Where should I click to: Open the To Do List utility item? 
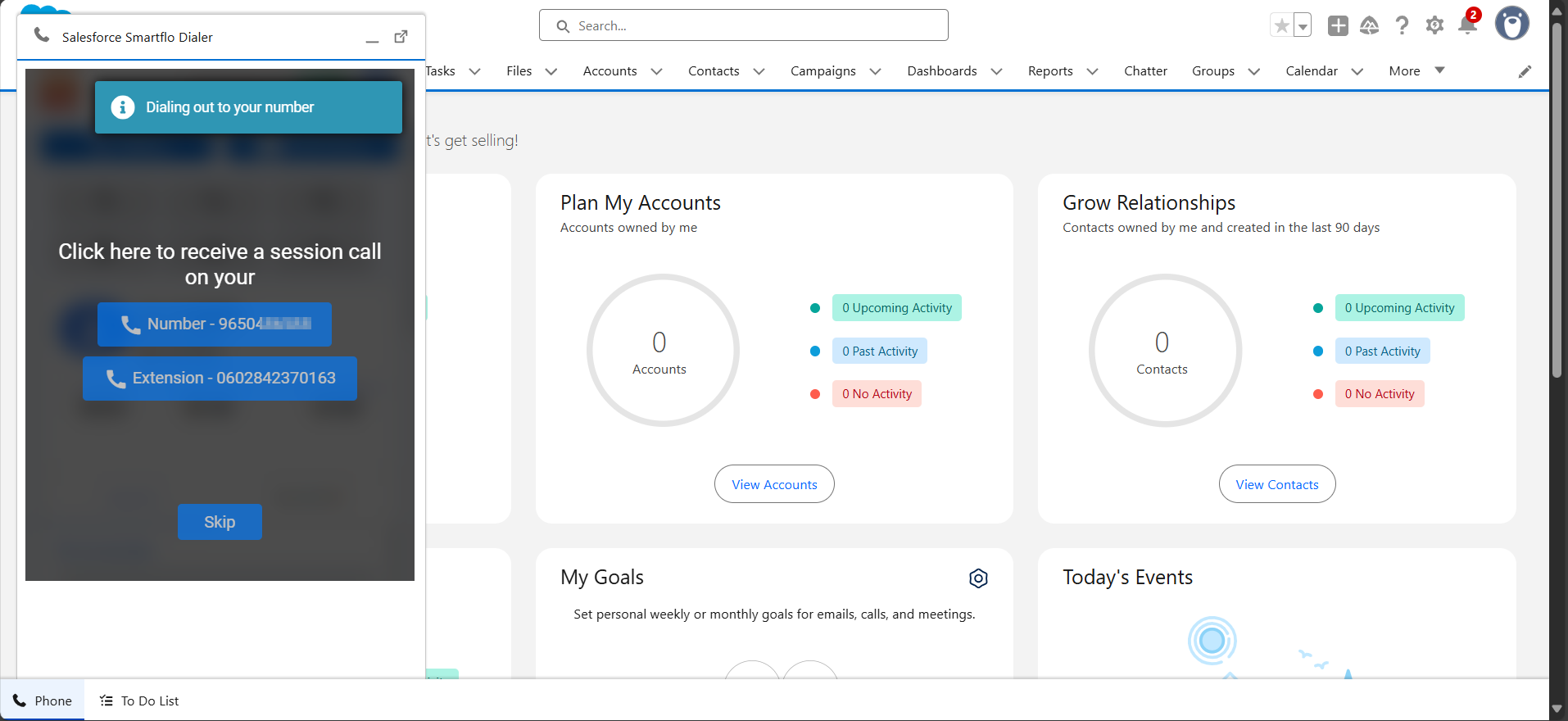[139, 701]
